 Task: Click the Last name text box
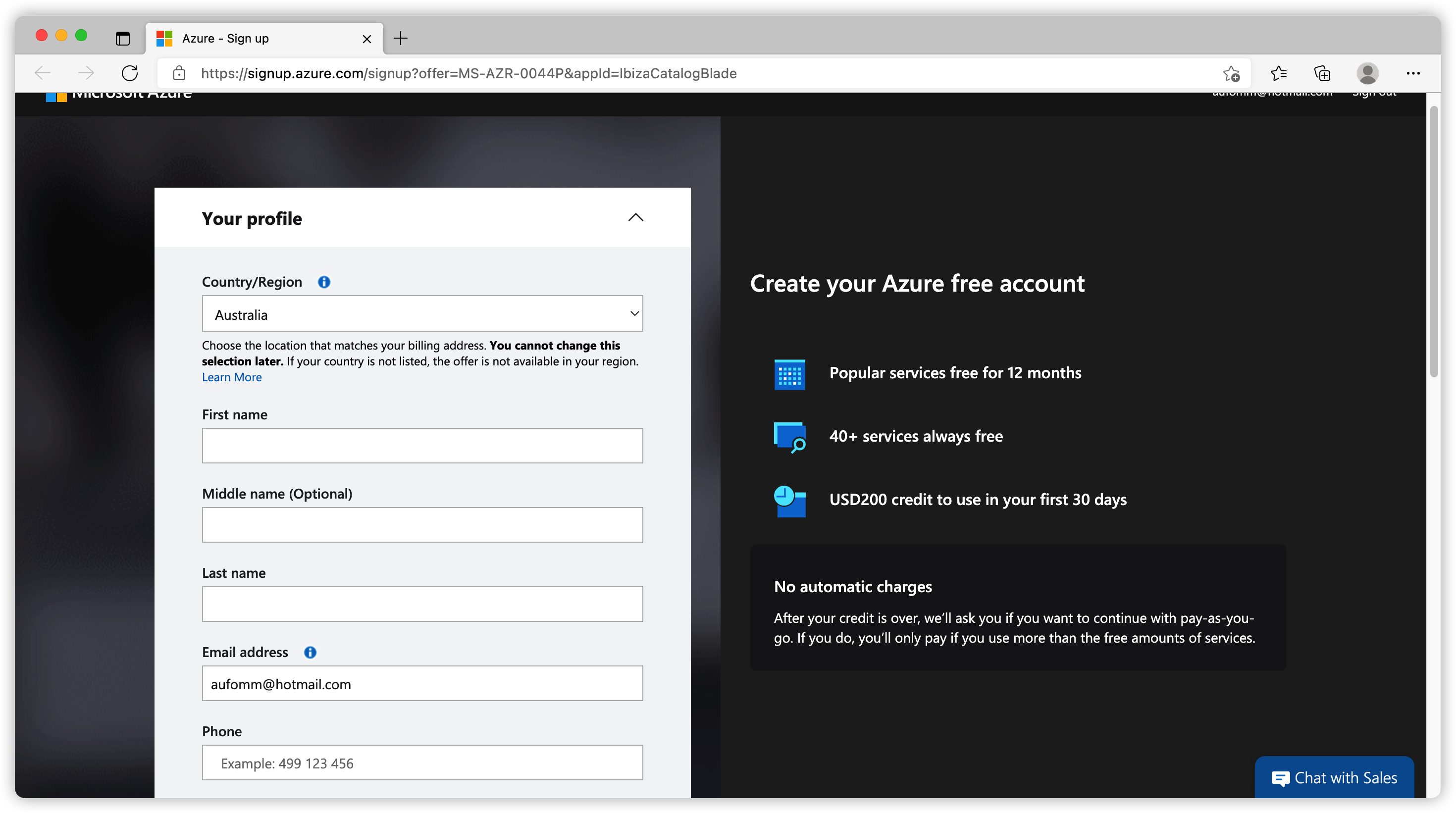point(422,604)
